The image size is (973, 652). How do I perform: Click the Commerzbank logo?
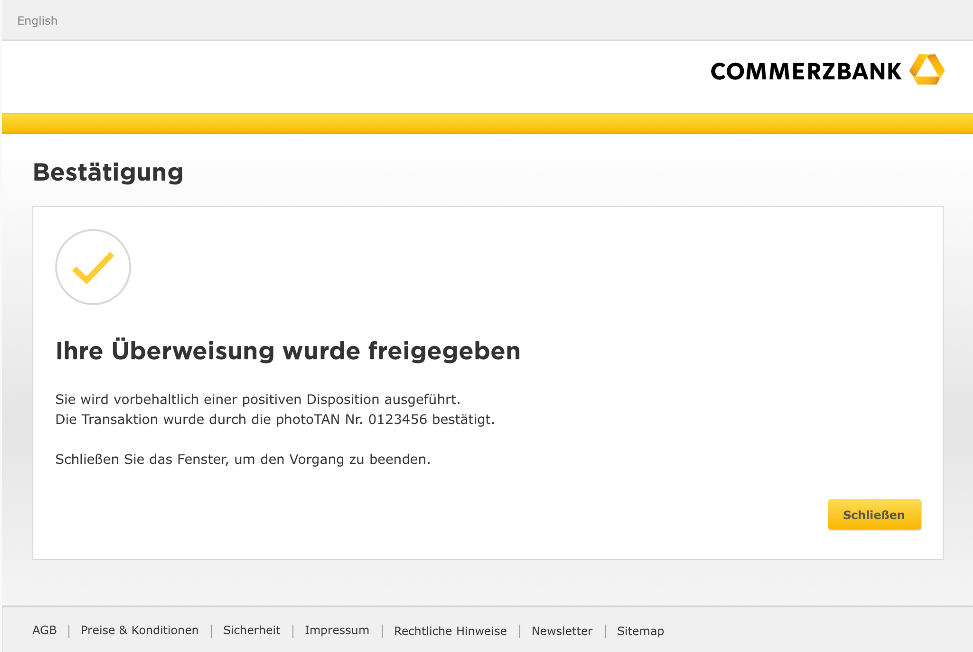(x=827, y=70)
